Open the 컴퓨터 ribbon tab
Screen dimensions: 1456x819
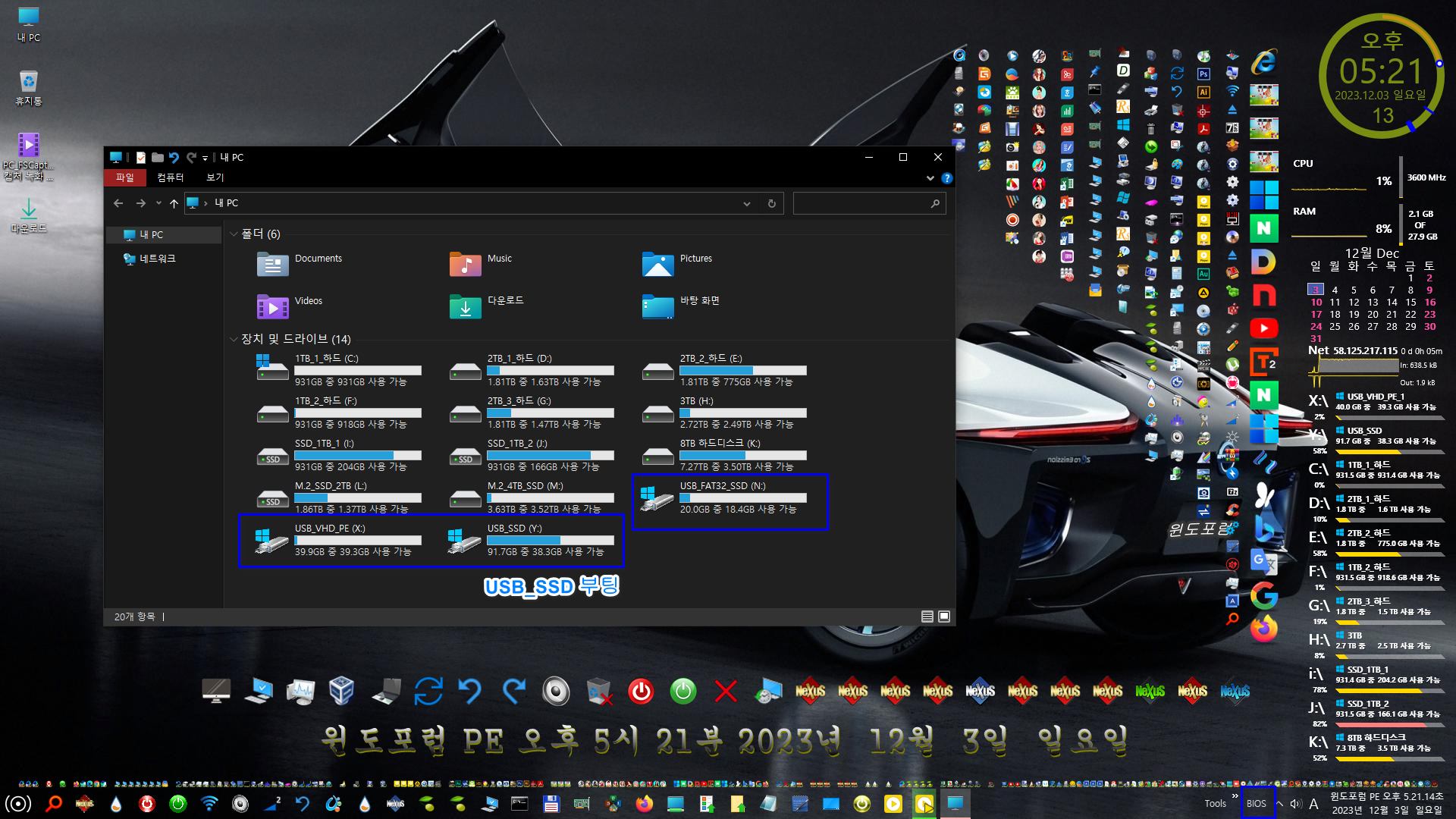(x=170, y=177)
